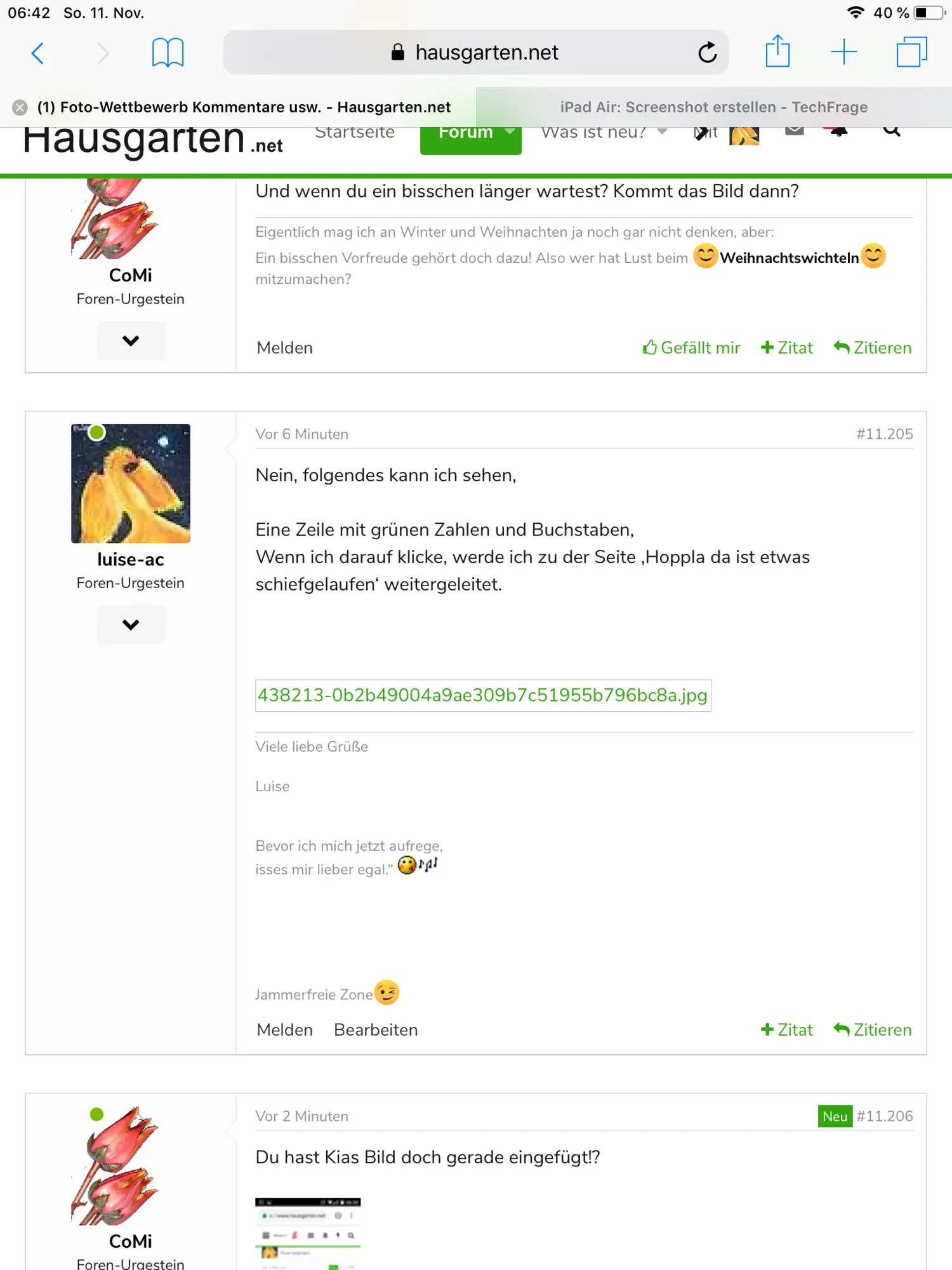Show the Safari tab overview
The image size is (952, 1270).
coord(911,52)
